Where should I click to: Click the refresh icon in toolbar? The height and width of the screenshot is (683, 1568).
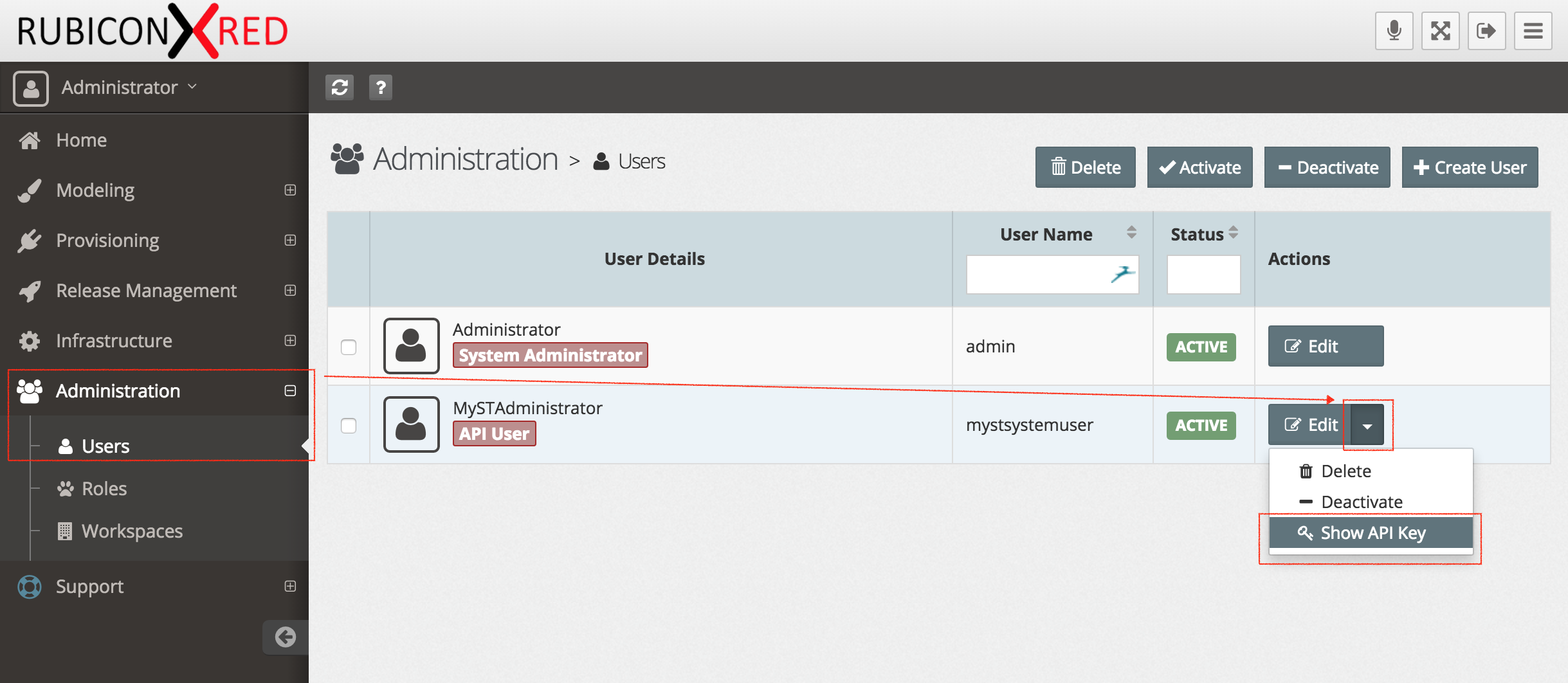pos(340,87)
